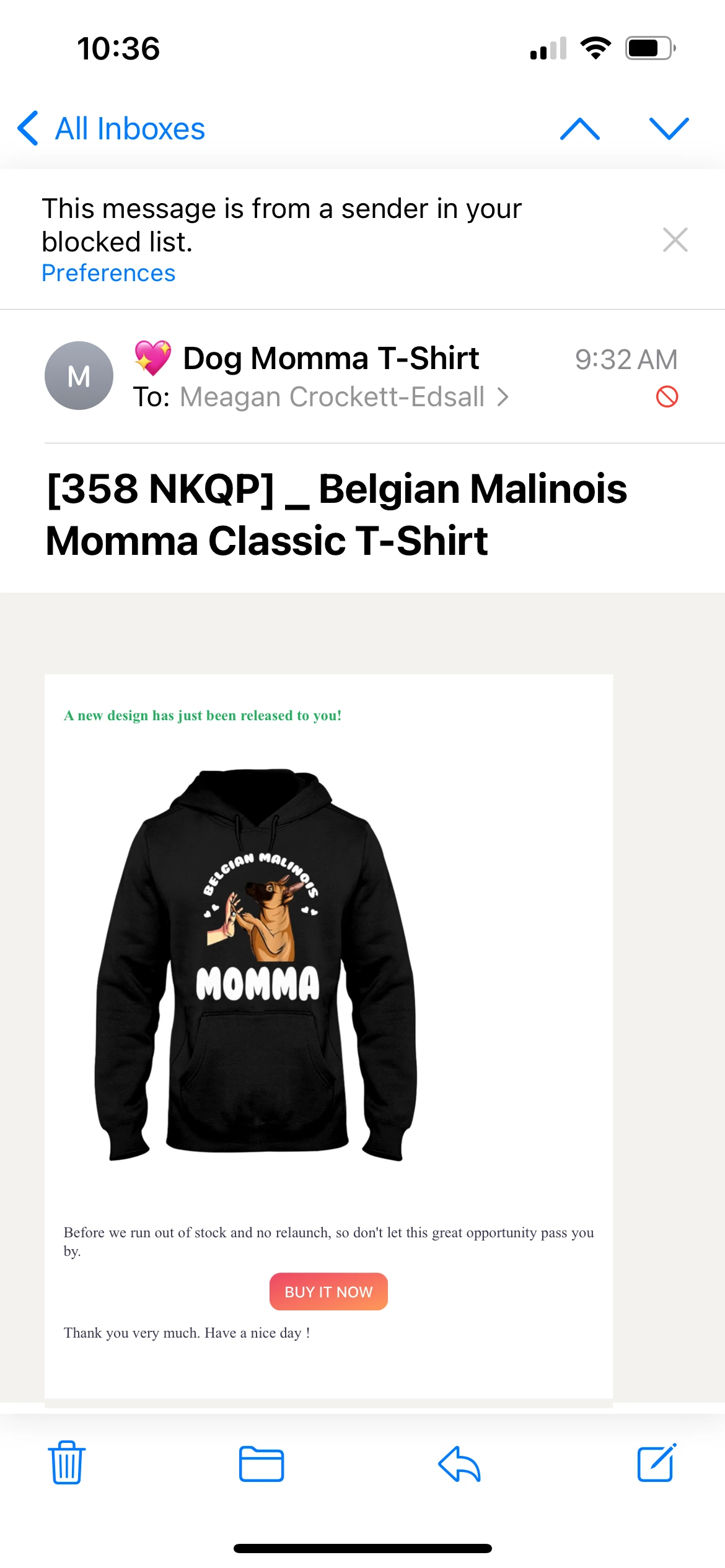Tap the battery indicator in status bar
The image size is (725, 1568).
click(650, 48)
